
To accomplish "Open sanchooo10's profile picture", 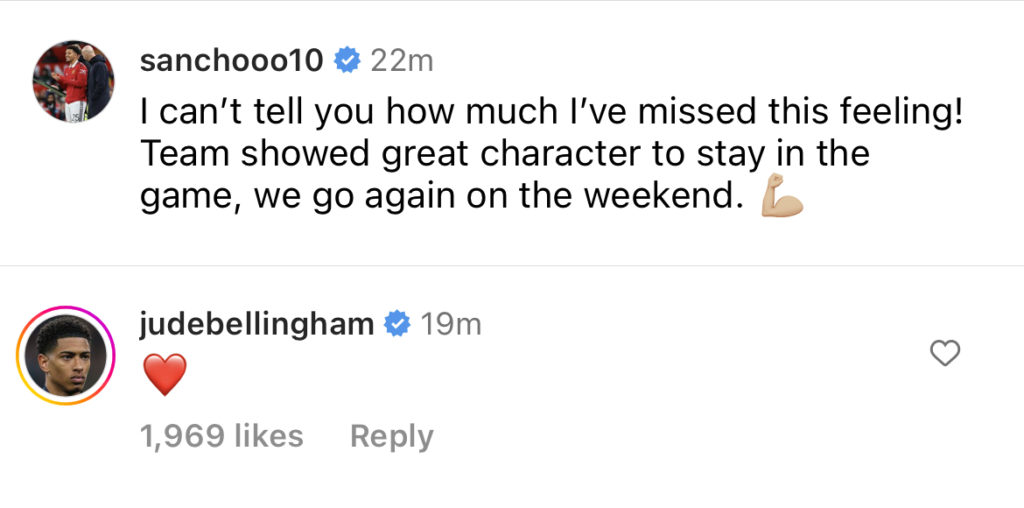I will pyautogui.click(x=73, y=80).
